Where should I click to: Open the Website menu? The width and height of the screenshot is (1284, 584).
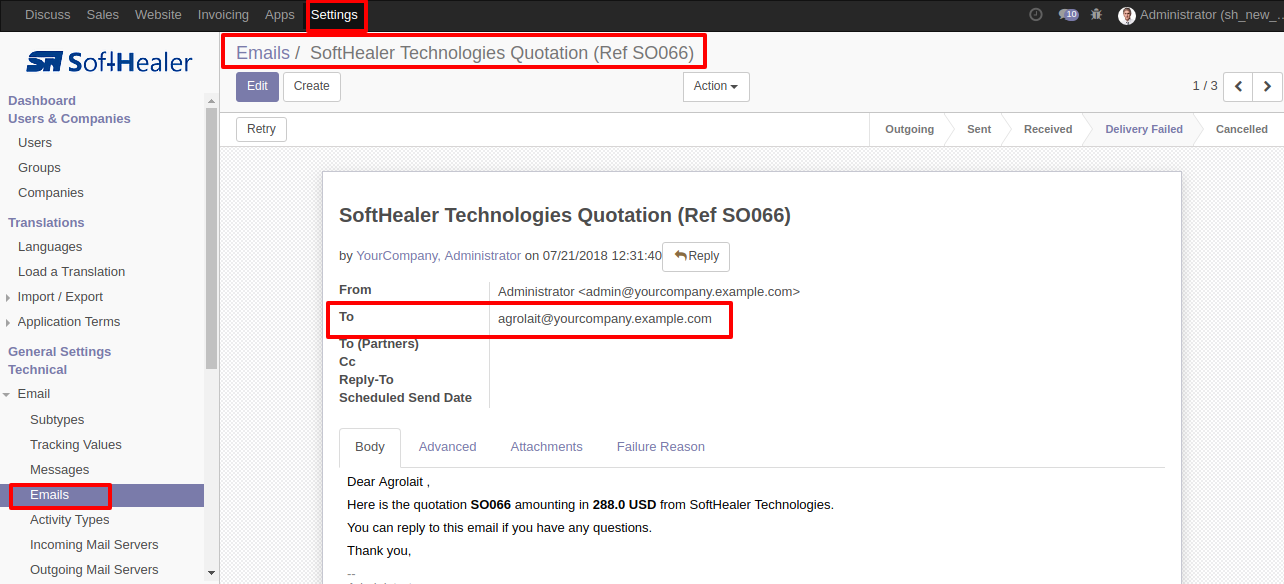158,15
